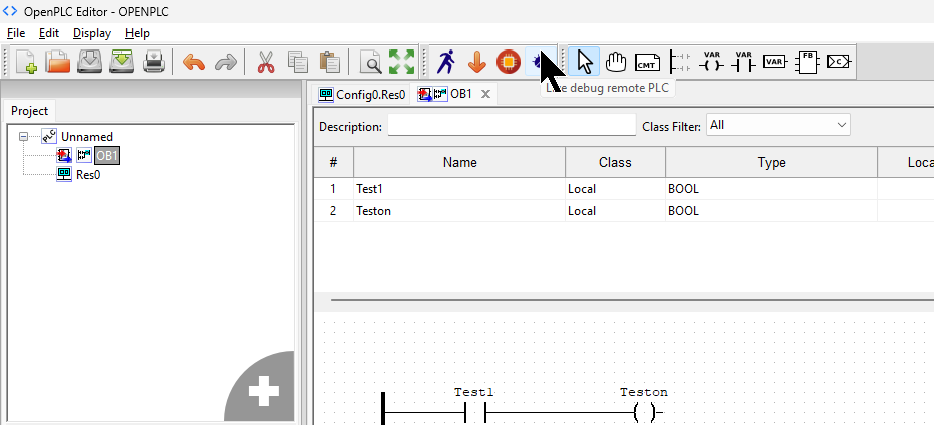Add a comment with the CMT tool

(648, 62)
